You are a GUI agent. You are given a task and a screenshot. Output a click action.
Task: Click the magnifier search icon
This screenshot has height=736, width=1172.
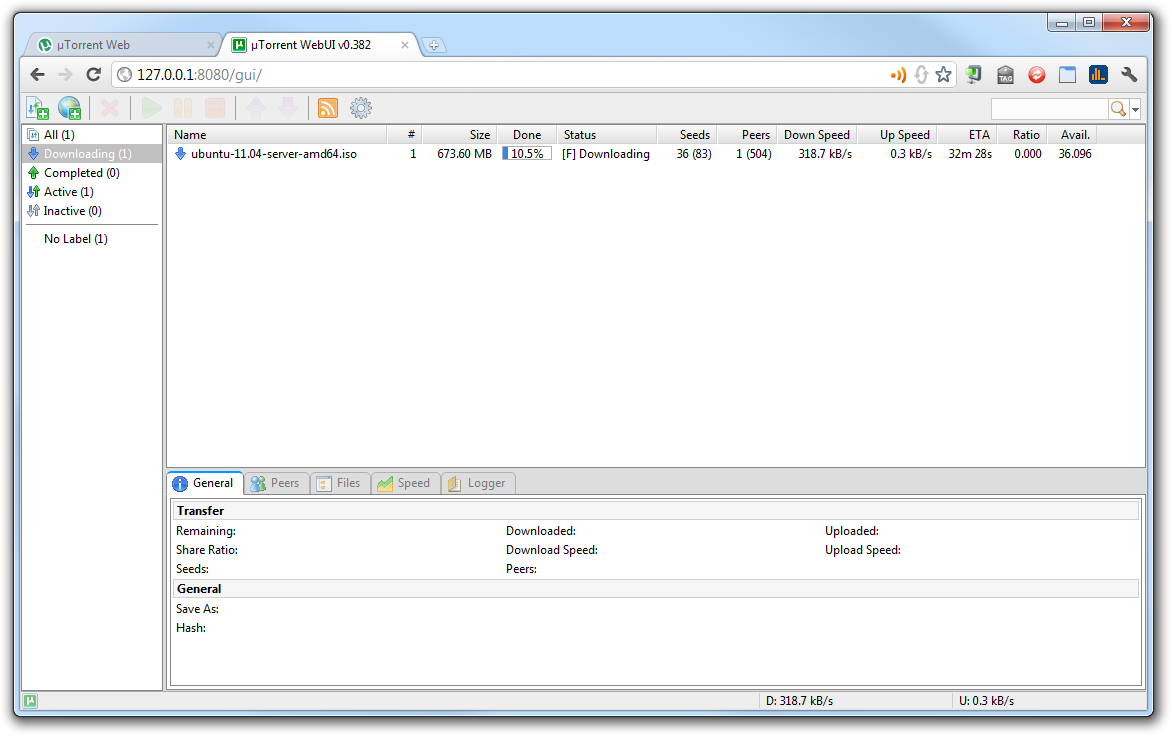pos(1118,109)
